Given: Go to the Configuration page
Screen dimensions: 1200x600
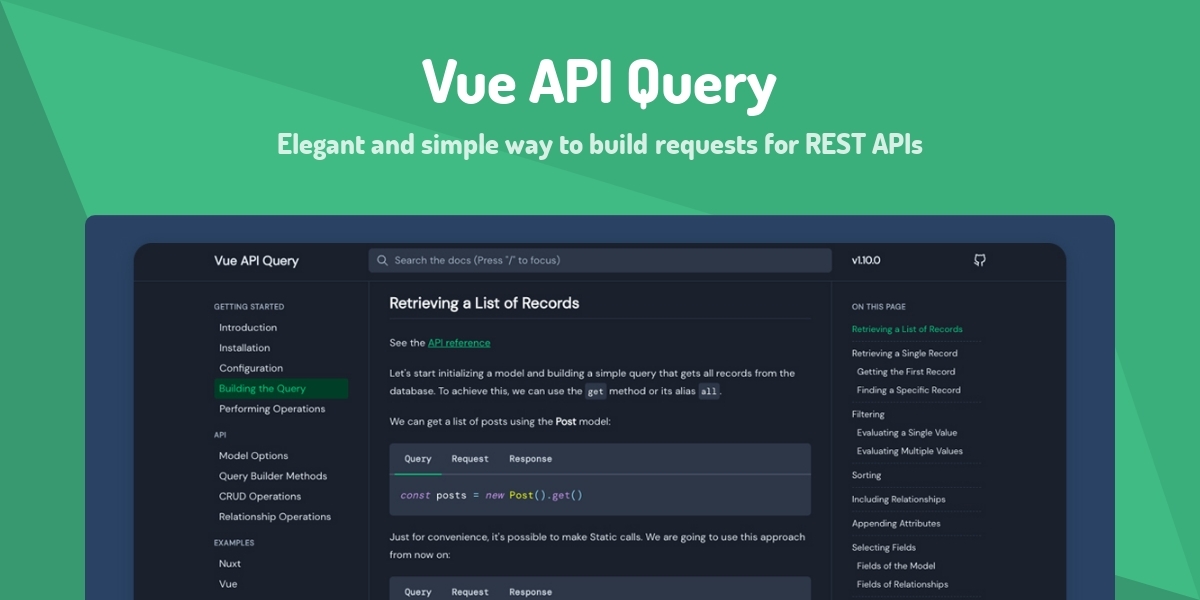Looking at the screenshot, I should [251, 368].
